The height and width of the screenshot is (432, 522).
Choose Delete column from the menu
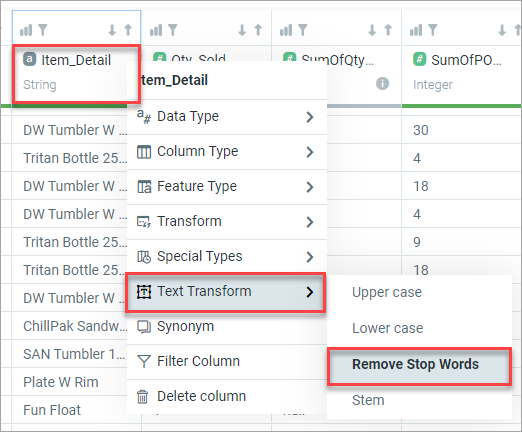(227, 397)
